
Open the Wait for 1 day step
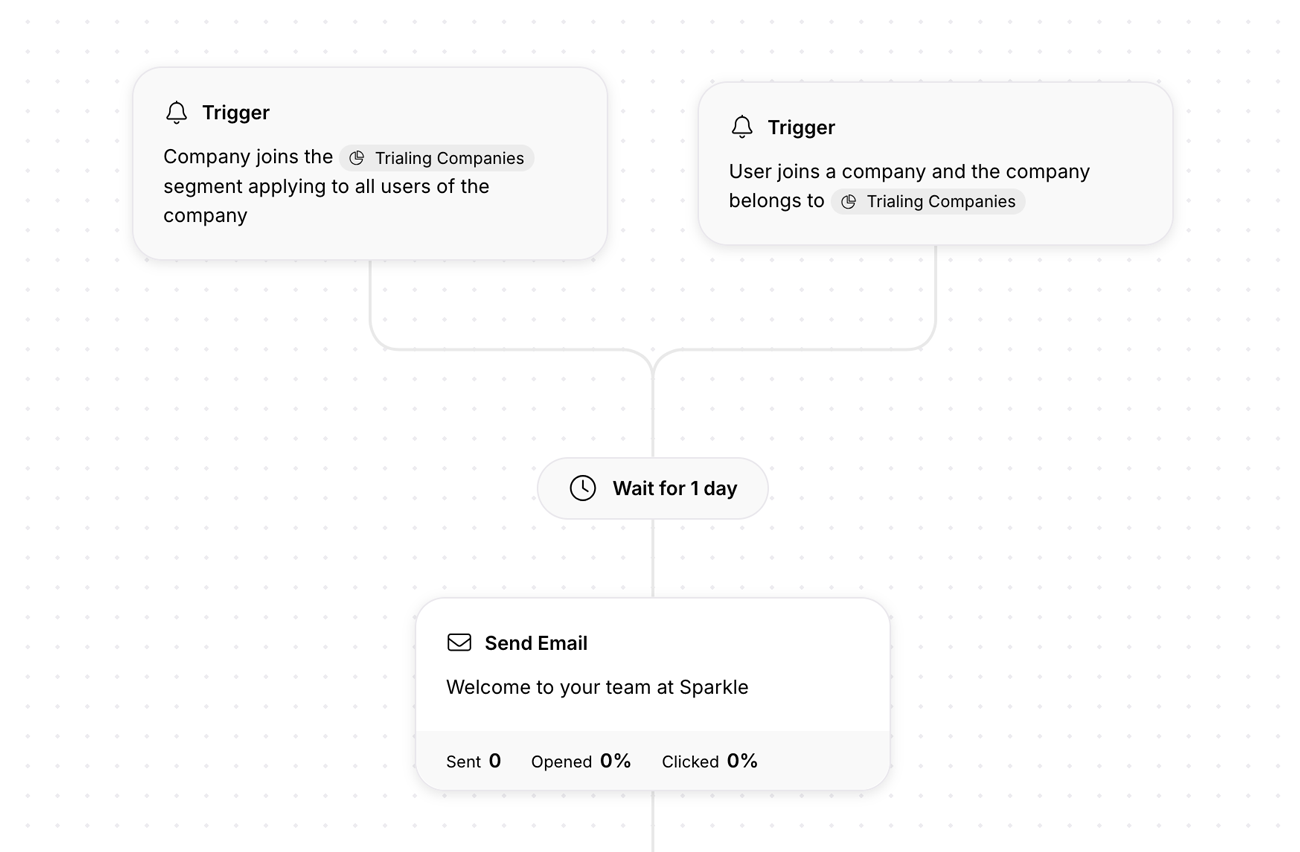click(652, 488)
